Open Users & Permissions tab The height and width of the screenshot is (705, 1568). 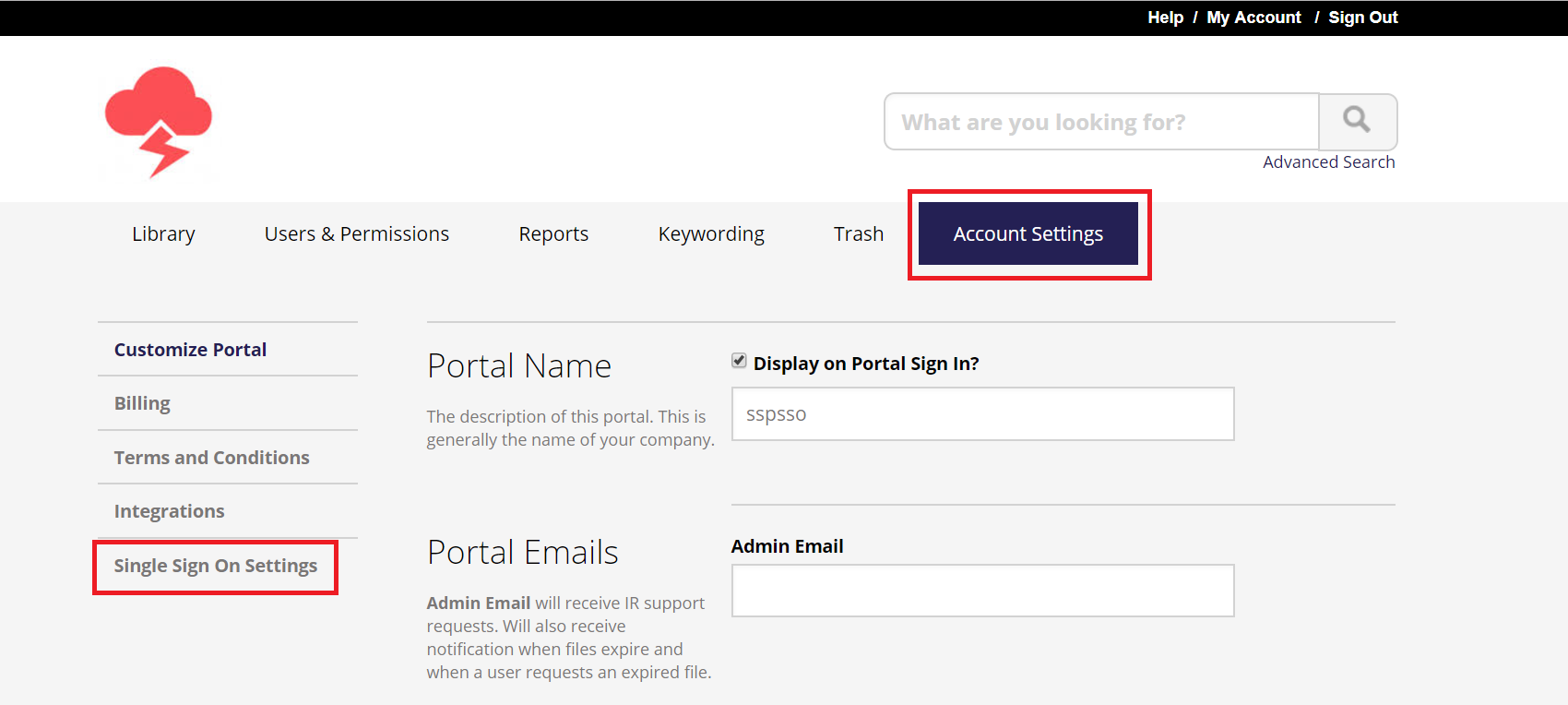[x=356, y=234]
